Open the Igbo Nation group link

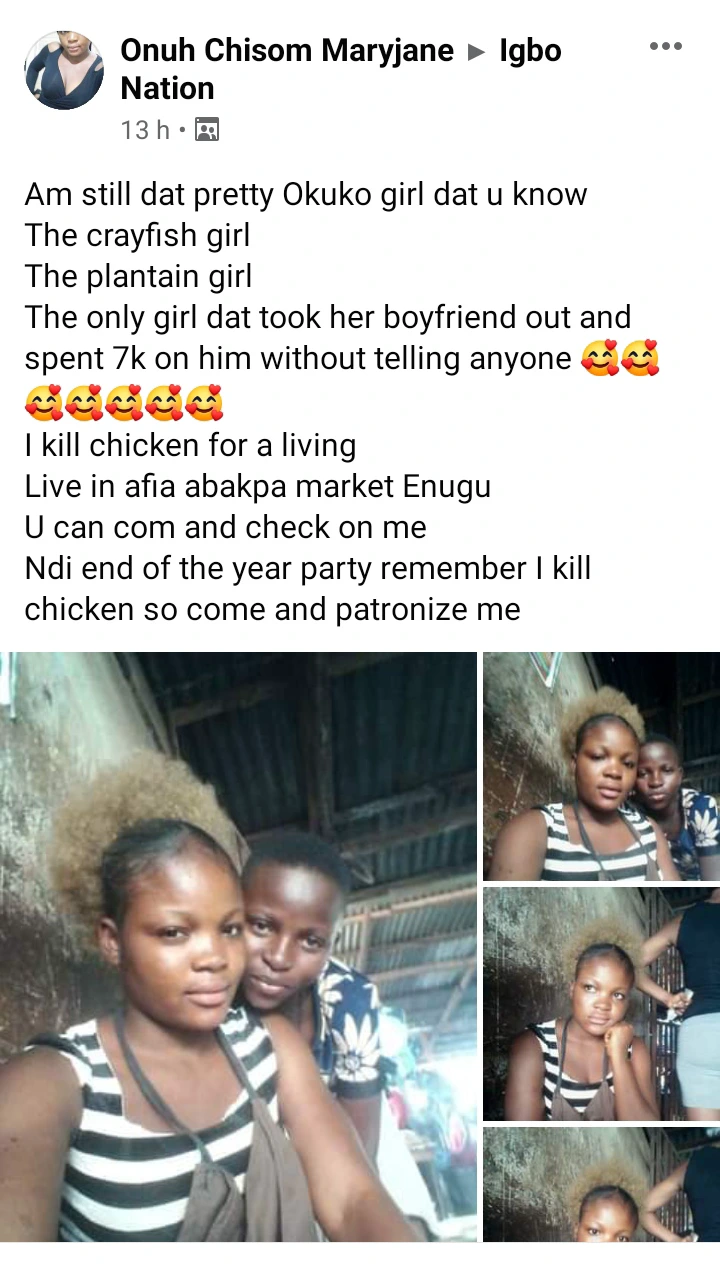coord(341,69)
